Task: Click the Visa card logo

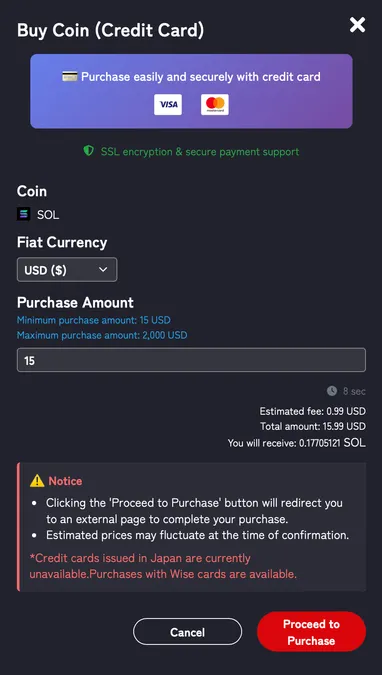Action: click(x=168, y=105)
